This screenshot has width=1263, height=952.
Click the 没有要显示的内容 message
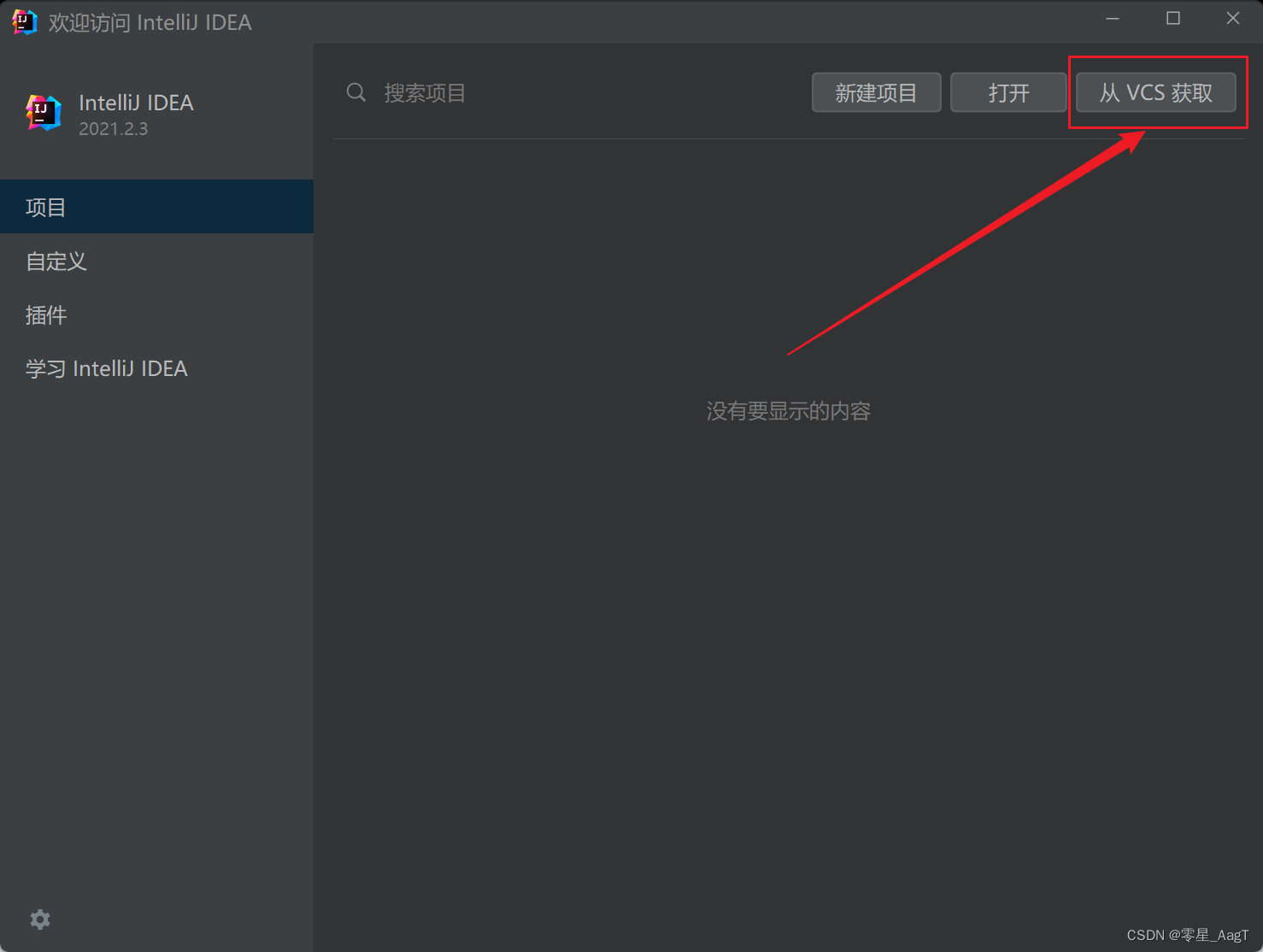click(x=788, y=411)
